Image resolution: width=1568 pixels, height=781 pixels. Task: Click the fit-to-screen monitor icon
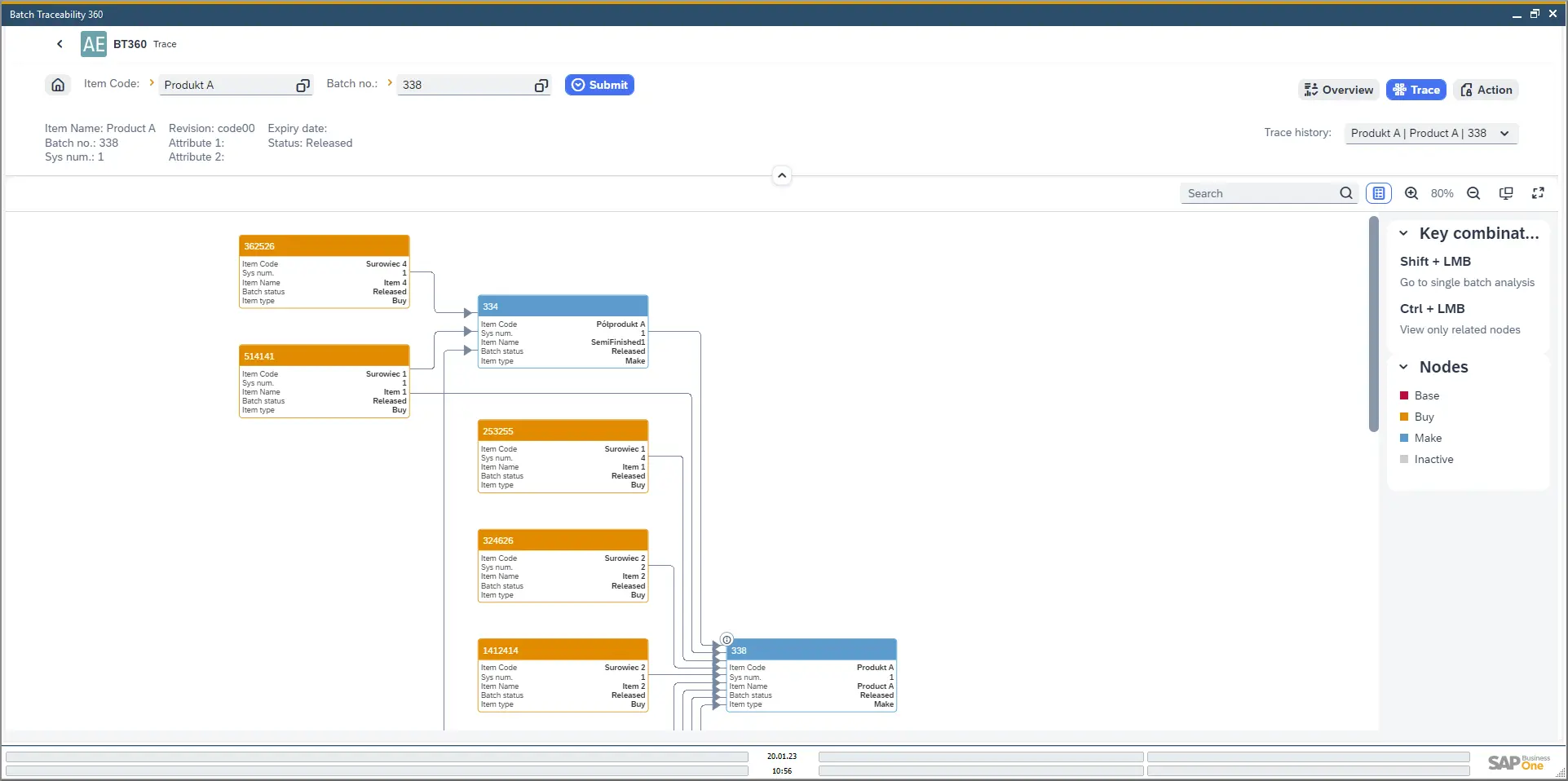tap(1505, 193)
